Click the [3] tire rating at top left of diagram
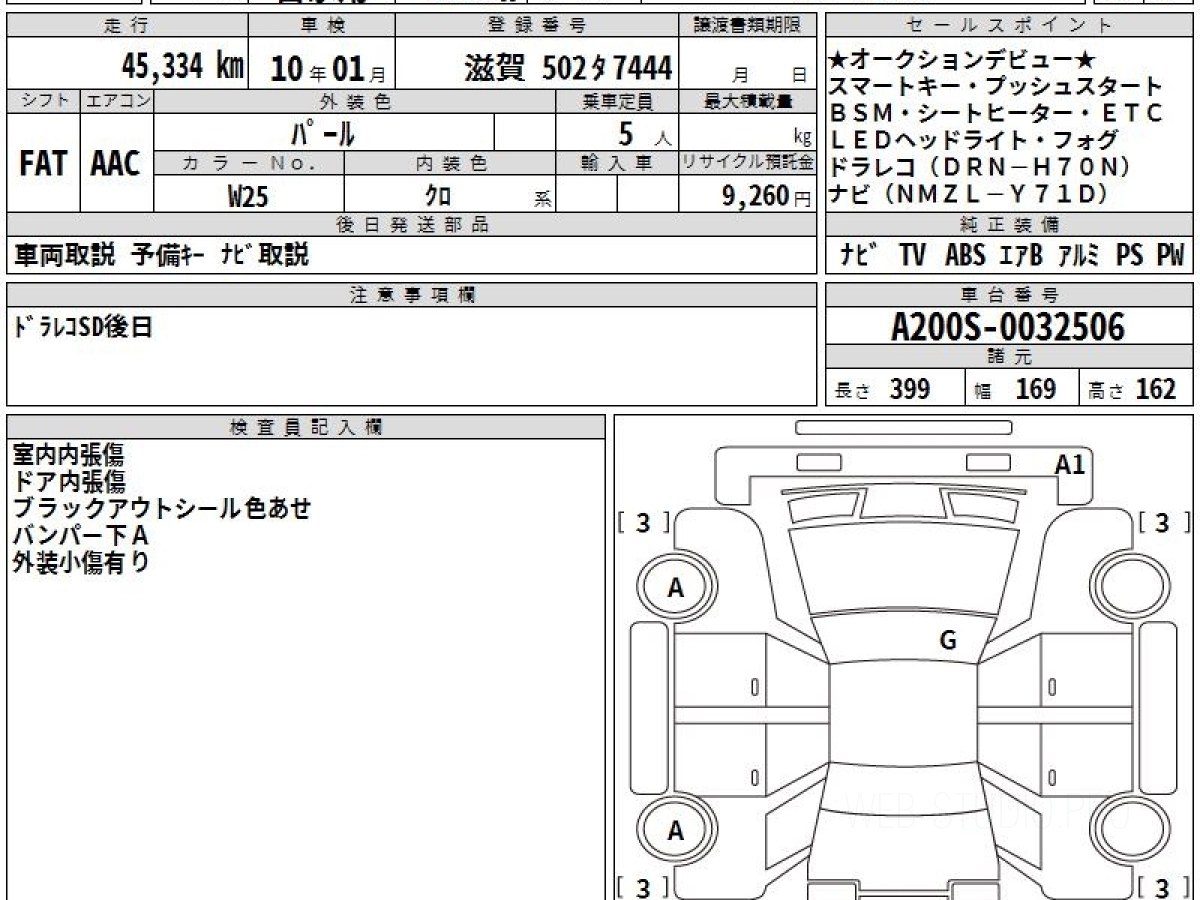The image size is (1200, 900). (x=643, y=522)
